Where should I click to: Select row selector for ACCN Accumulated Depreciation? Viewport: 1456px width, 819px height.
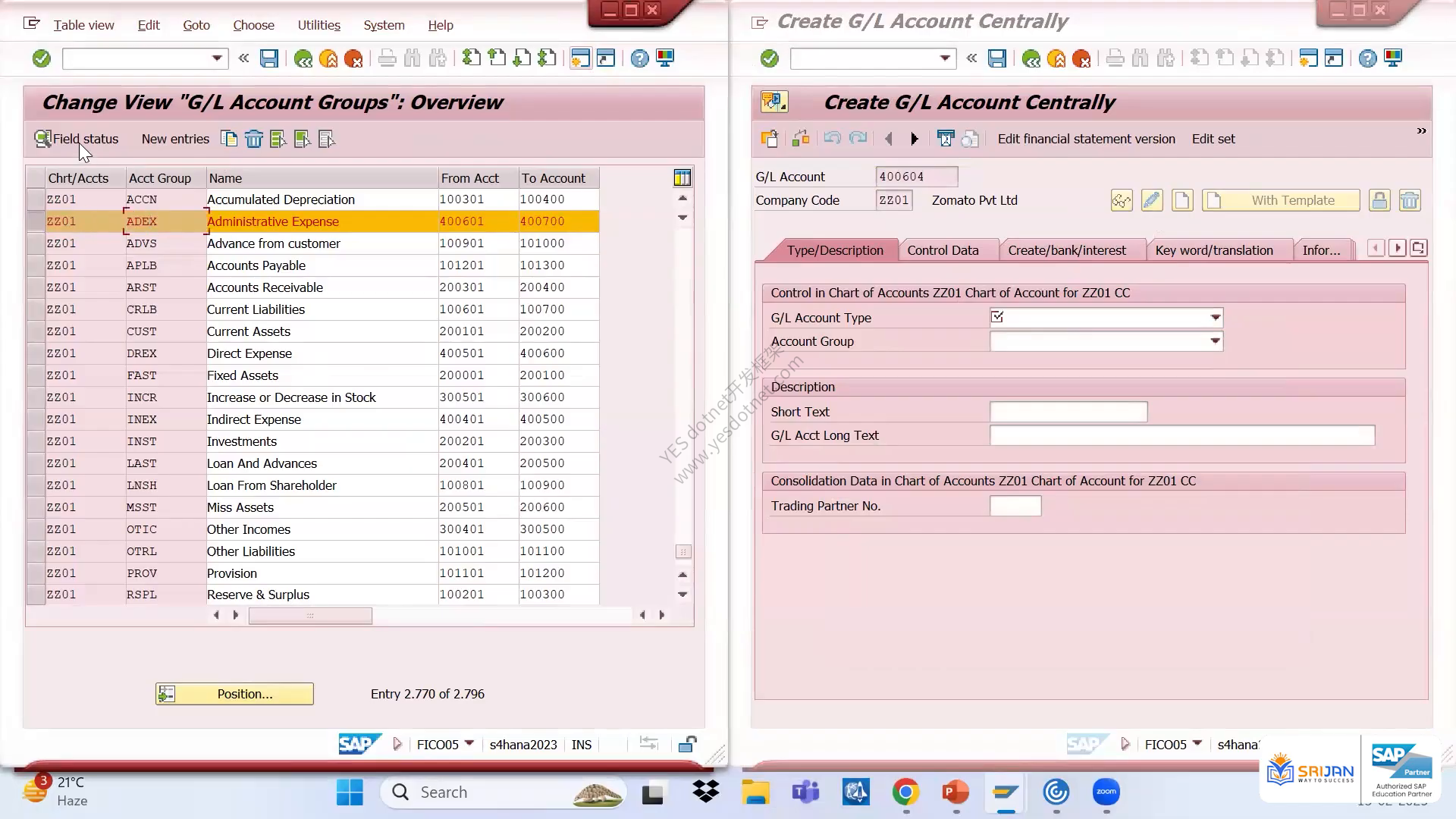pyautogui.click(x=35, y=199)
